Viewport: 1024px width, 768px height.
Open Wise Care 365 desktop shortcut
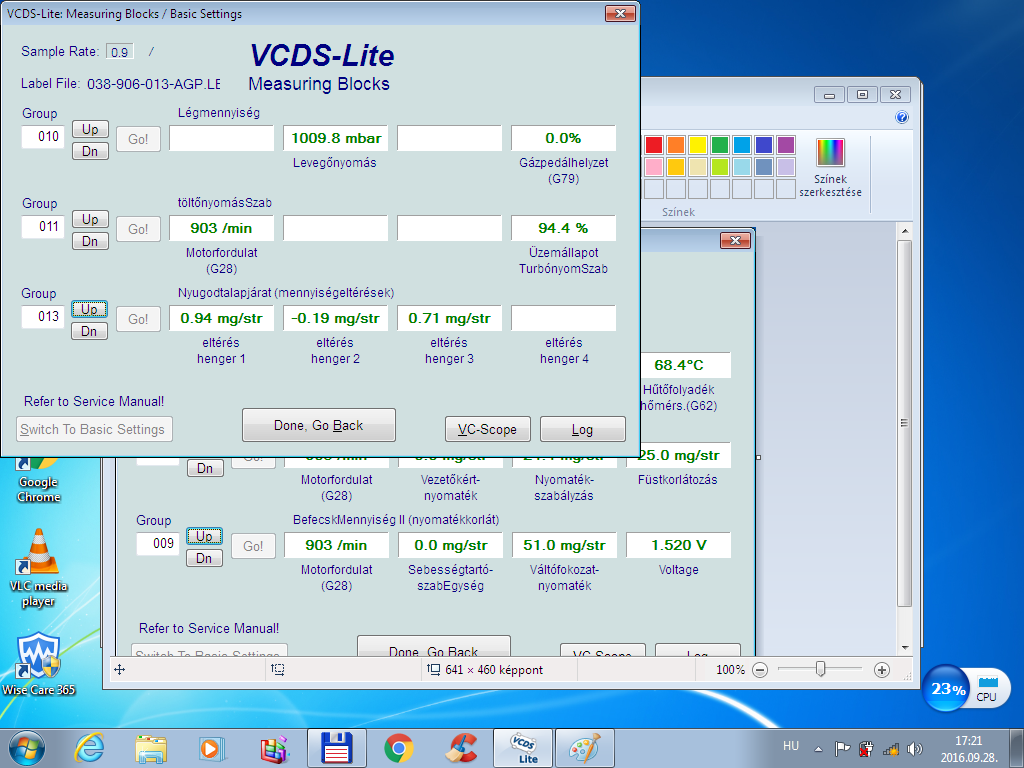39,663
